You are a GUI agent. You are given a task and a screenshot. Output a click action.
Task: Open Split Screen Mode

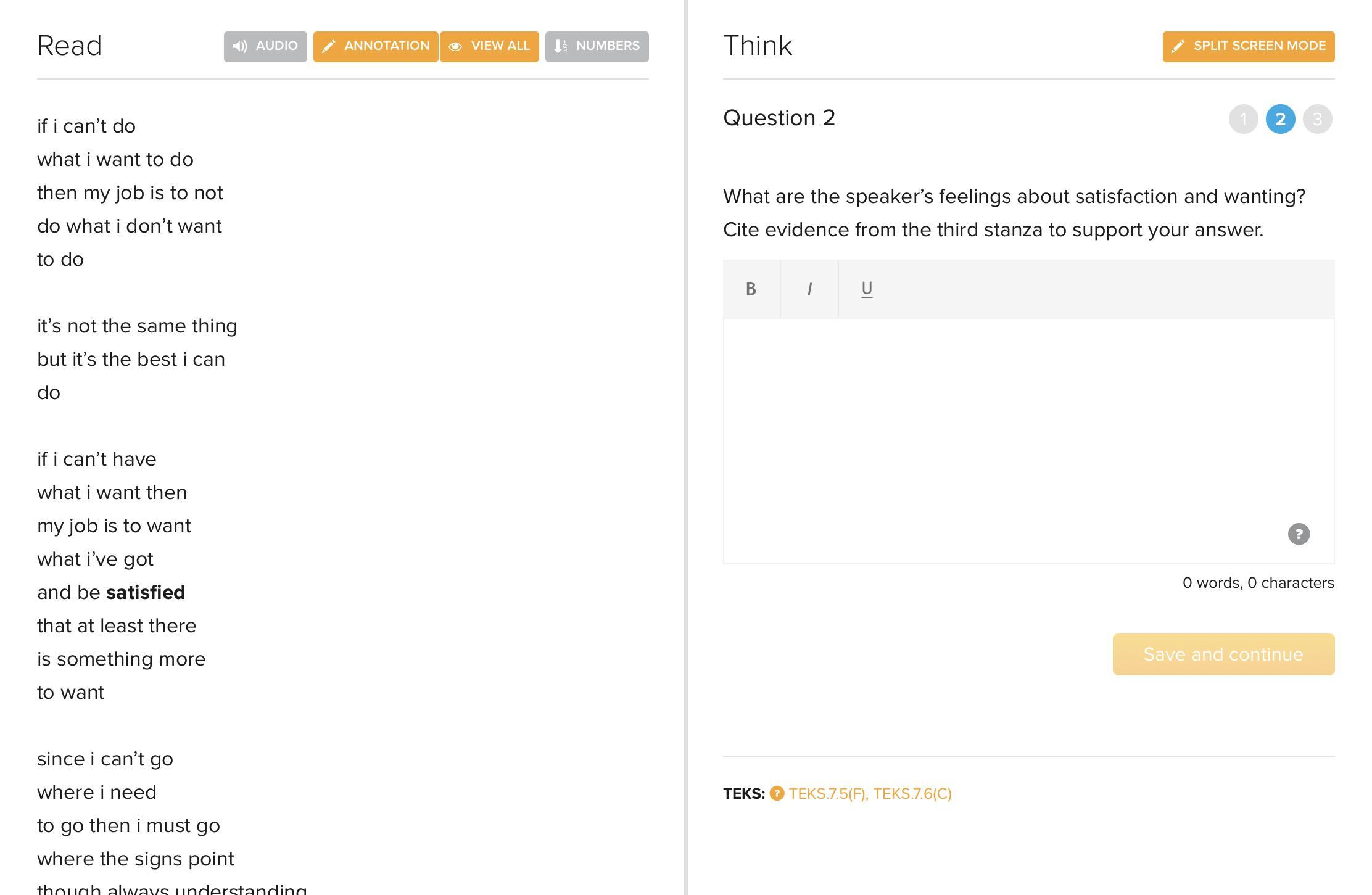point(1248,46)
